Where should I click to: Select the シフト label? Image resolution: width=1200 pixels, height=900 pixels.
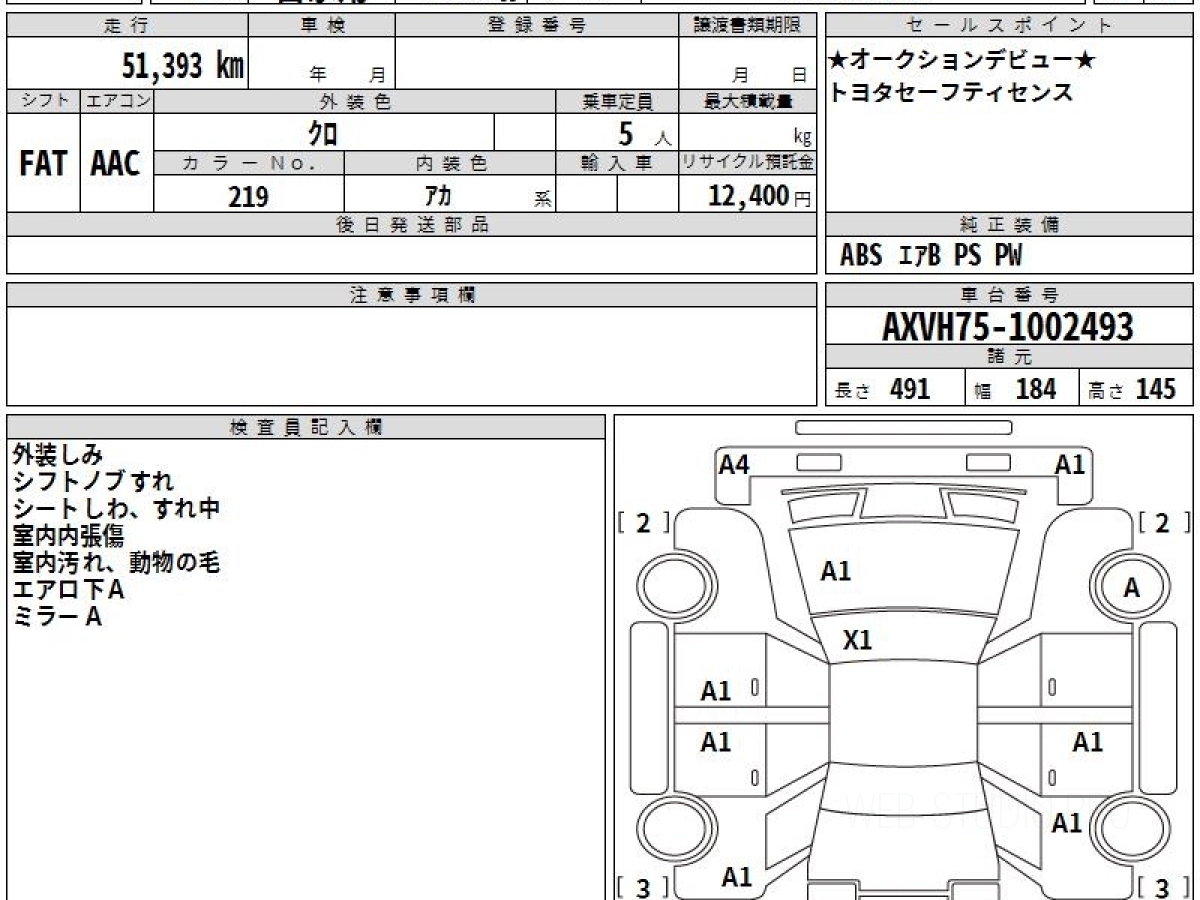pos(44,101)
